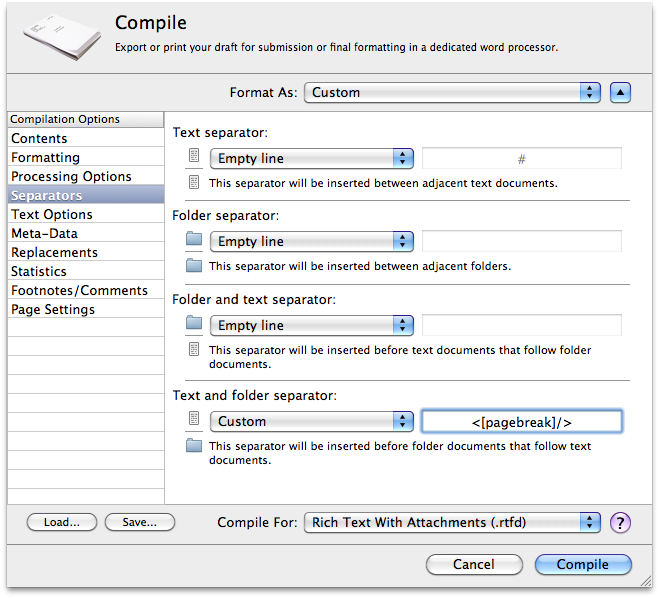The width and height of the screenshot is (659, 598).
Task: Click the manuscript stack icon beside Compile
Action: [x=62, y=37]
